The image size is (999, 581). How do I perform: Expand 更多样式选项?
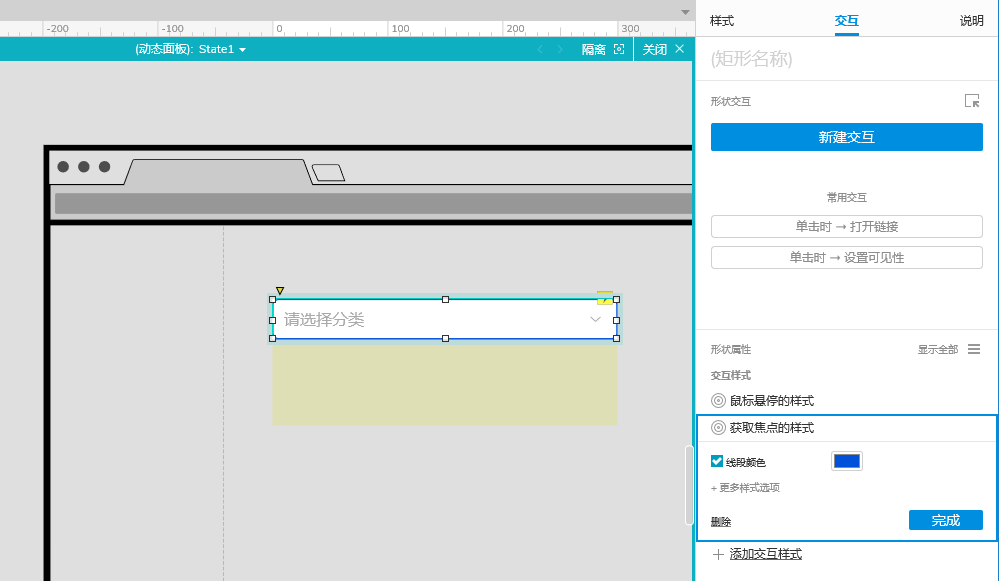745,488
